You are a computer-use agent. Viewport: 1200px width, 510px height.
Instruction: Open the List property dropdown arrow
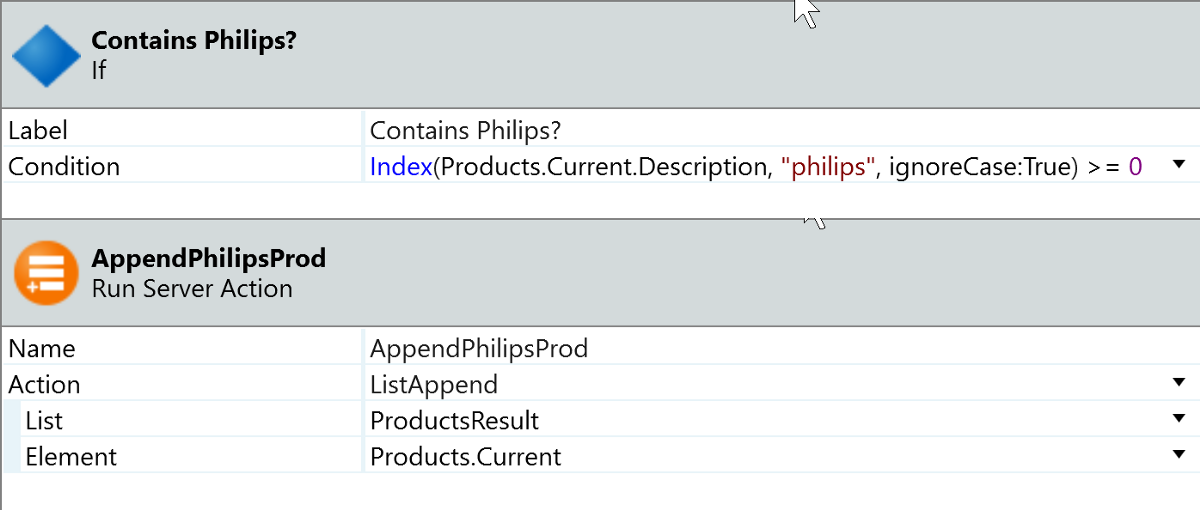[x=1178, y=420]
